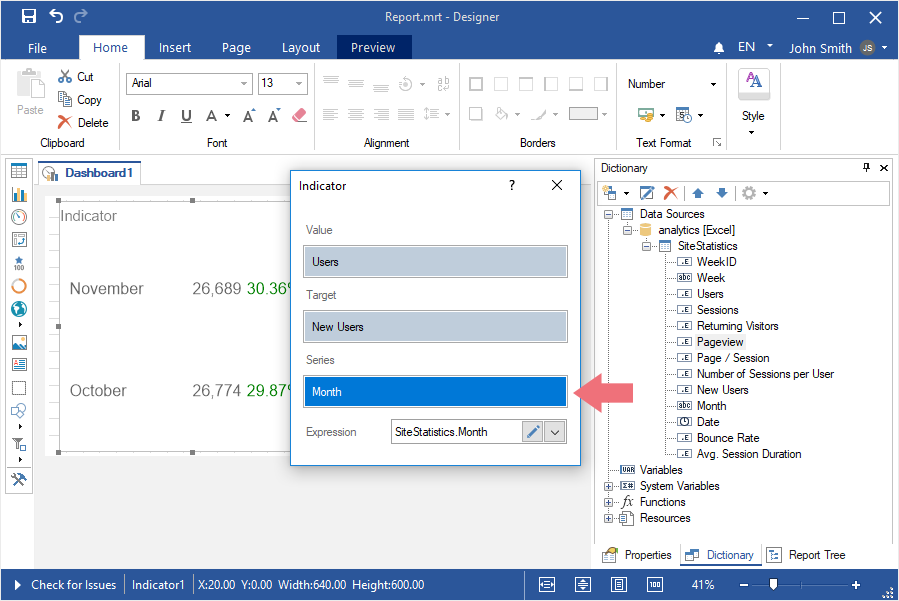Switch to the Insert ribbon tab
Screen dimensions: 899x601
click(x=175, y=47)
